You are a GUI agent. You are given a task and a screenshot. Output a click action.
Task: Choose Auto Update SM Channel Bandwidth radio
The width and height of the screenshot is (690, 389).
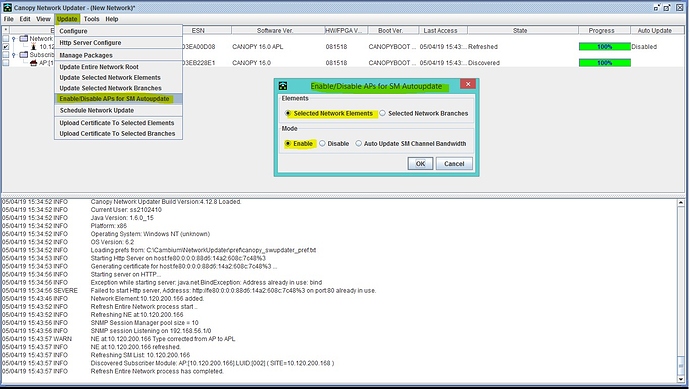[x=358, y=143]
